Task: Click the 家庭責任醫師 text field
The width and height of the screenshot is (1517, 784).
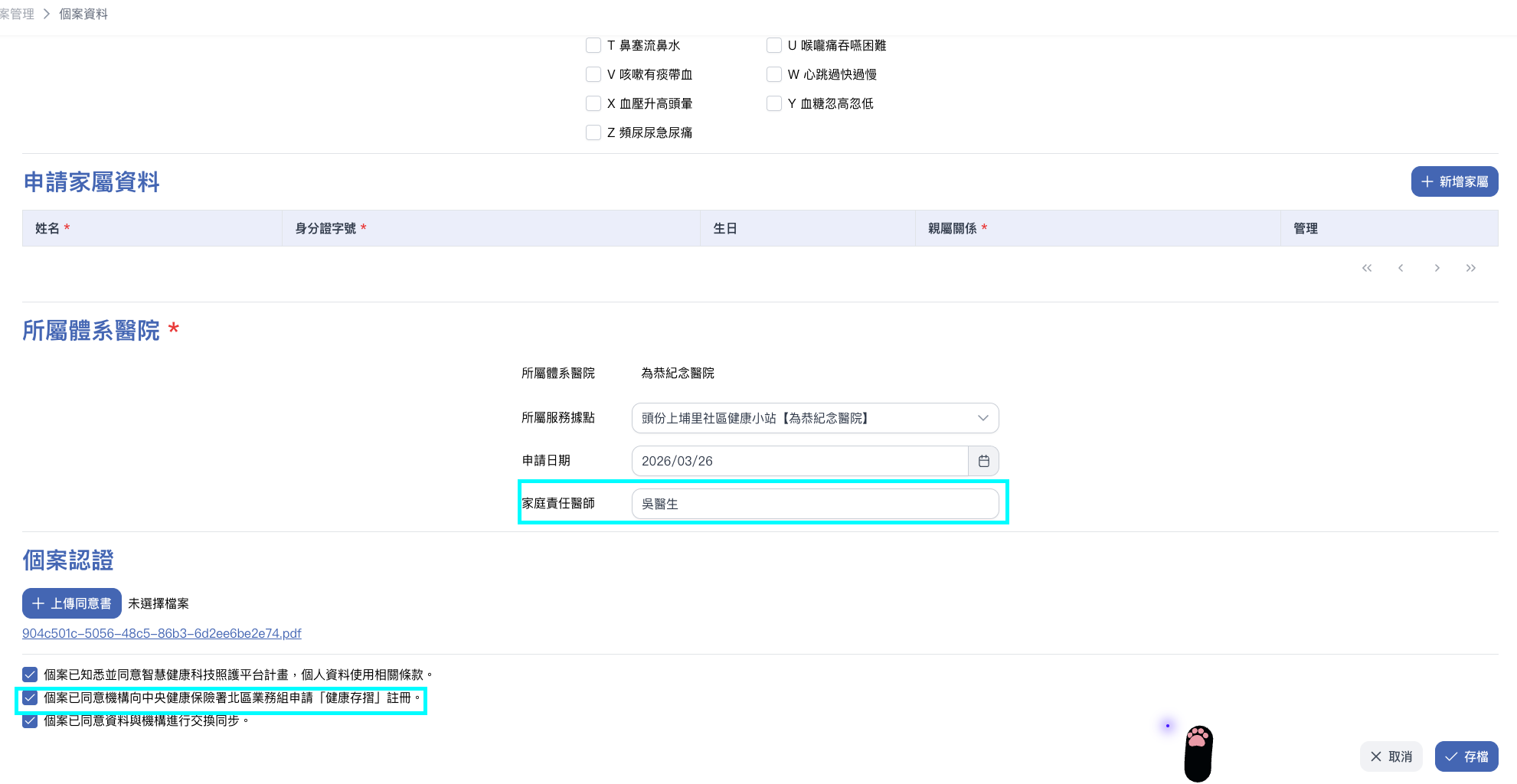Action: coord(815,504)
